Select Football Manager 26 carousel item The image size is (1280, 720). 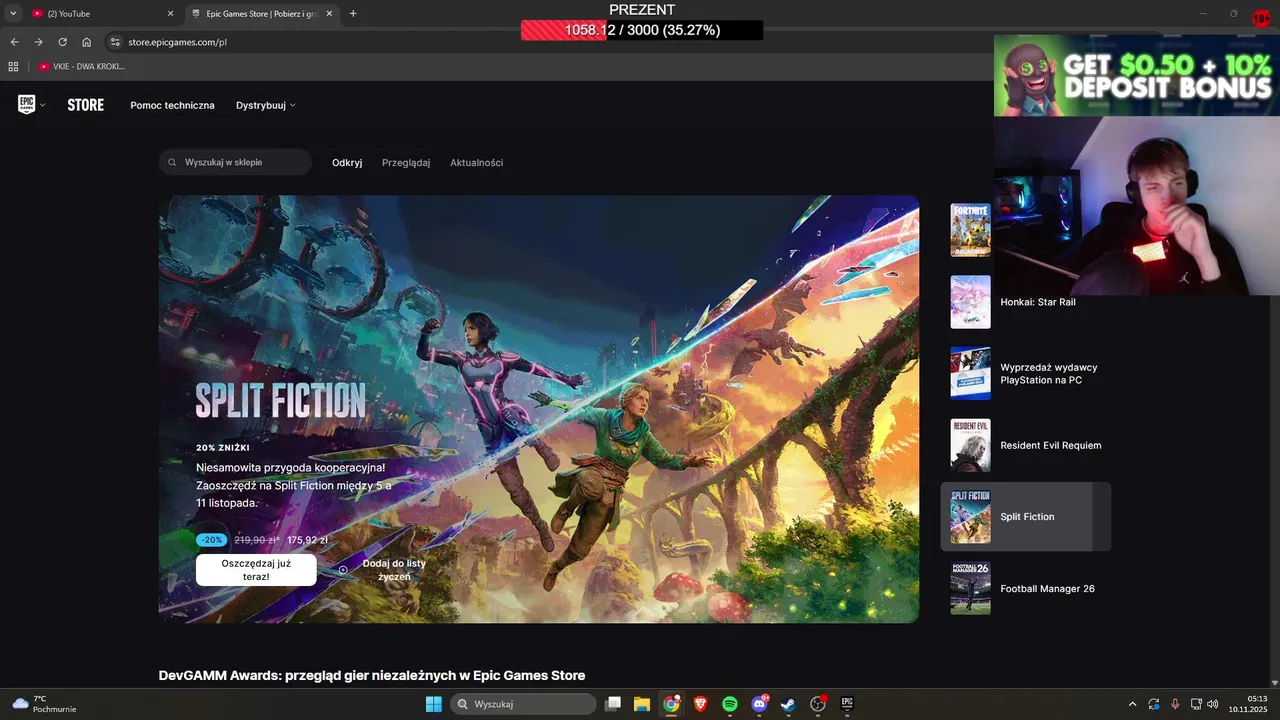[x=1026, y=588]
